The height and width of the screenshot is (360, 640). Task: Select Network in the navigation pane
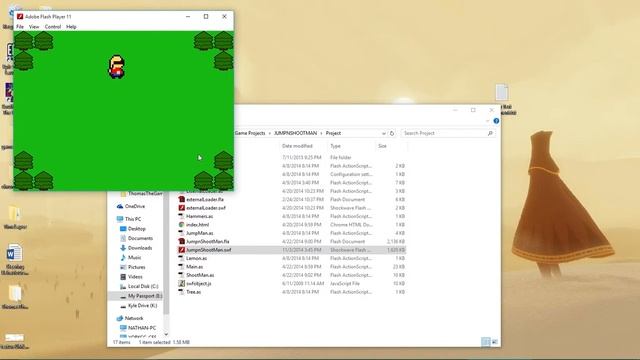click(134, 318)
